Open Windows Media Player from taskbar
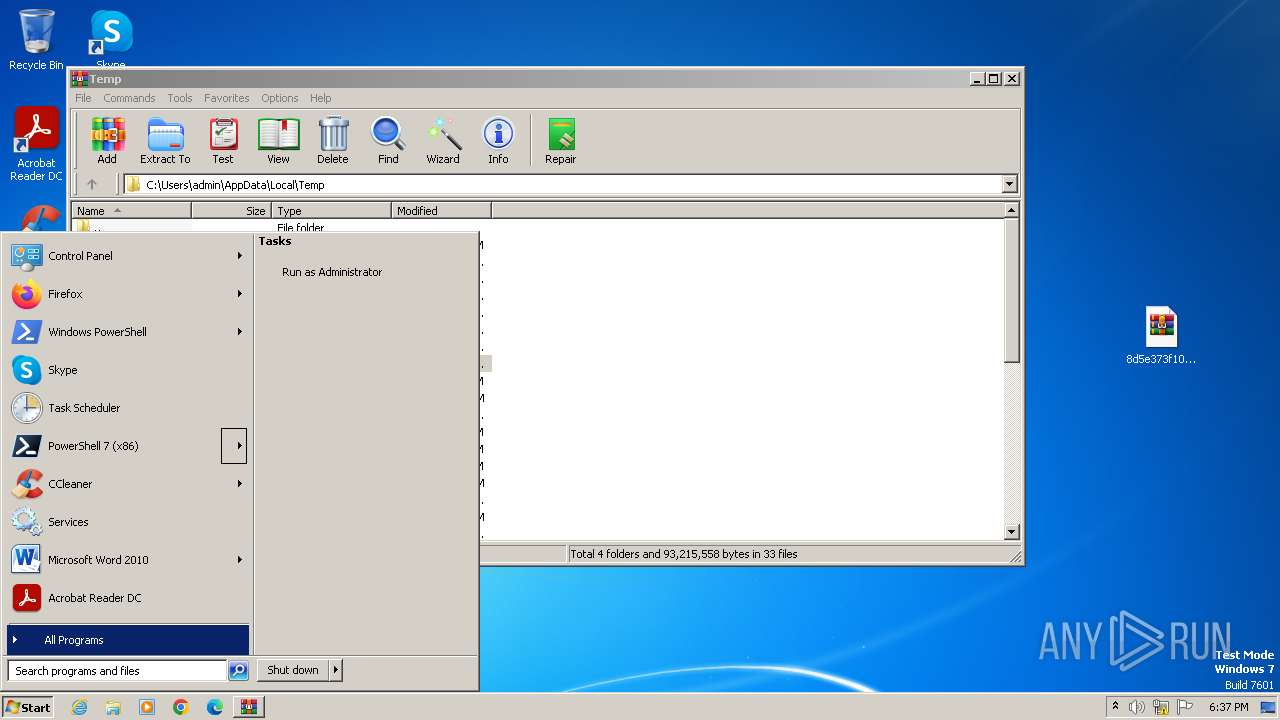Image resolution: width=1280 pixels, height=720 pixels. [x=147, y=707]
